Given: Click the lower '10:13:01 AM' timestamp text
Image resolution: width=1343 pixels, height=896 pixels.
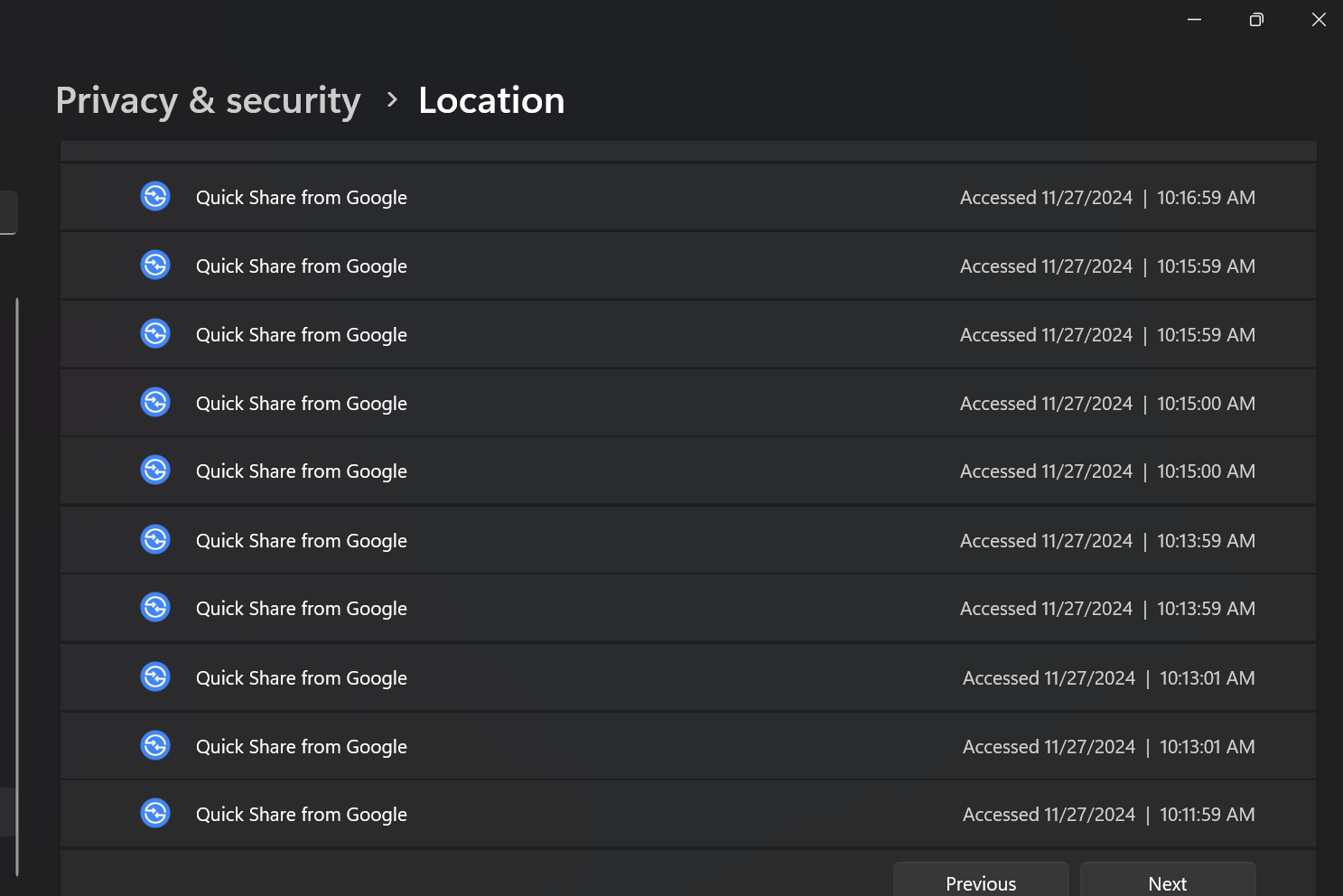Looking at the screenshot, I should pos(1208,747).
